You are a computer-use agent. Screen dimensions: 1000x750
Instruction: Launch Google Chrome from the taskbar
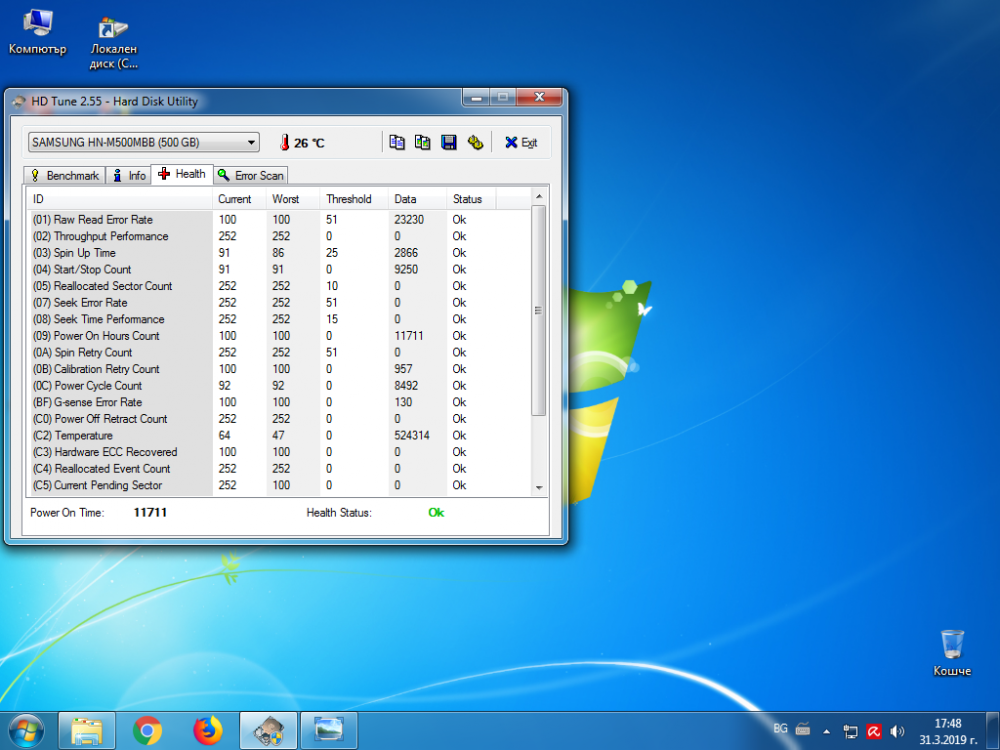pos(147,731)
